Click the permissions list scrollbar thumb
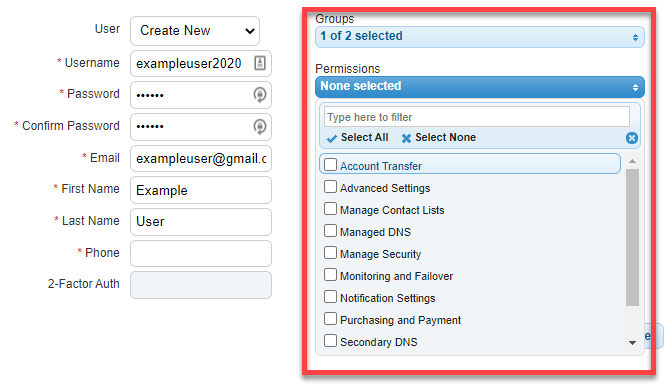Screen dimensions: 672x384 pyautogui.click(x=632, y=237)
